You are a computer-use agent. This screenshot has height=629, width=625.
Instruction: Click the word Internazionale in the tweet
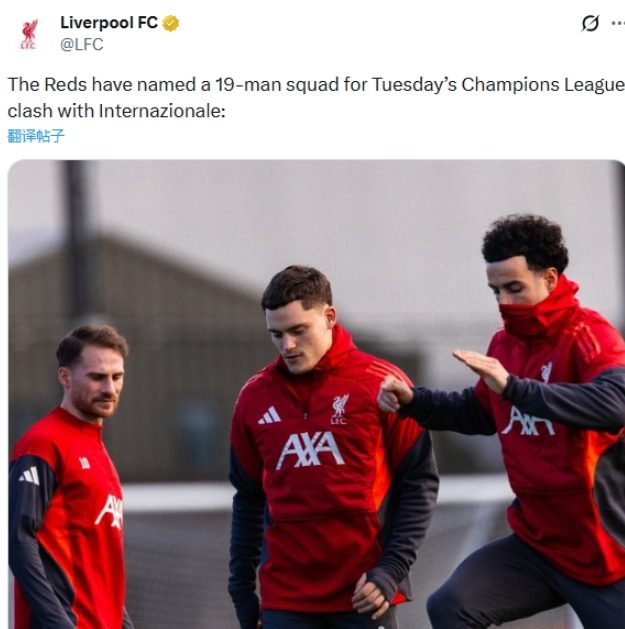click(162, 111)
